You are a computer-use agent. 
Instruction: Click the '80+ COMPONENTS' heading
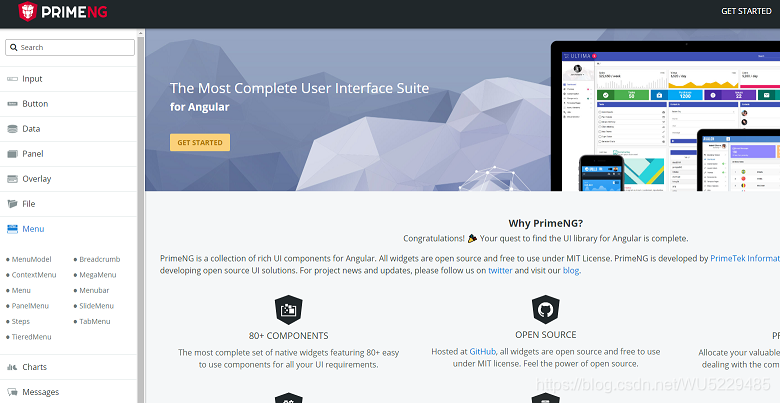click(x=289, y=335)
